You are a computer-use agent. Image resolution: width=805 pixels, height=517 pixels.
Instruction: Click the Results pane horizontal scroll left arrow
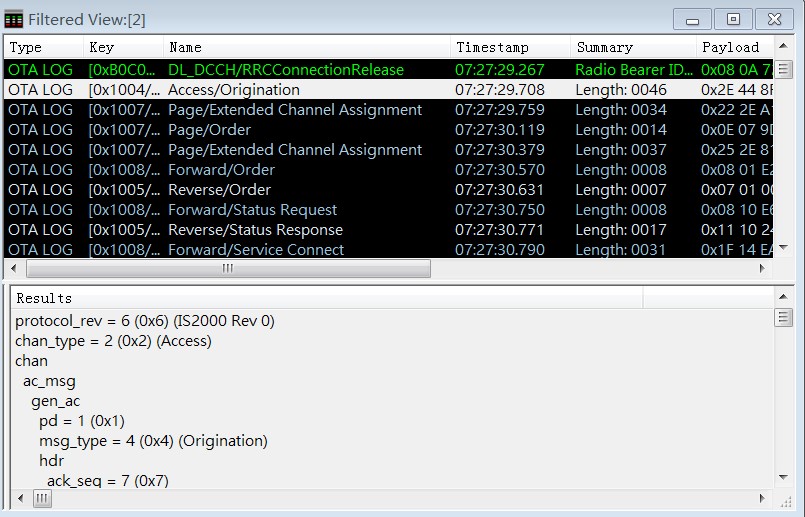[21, 498]
